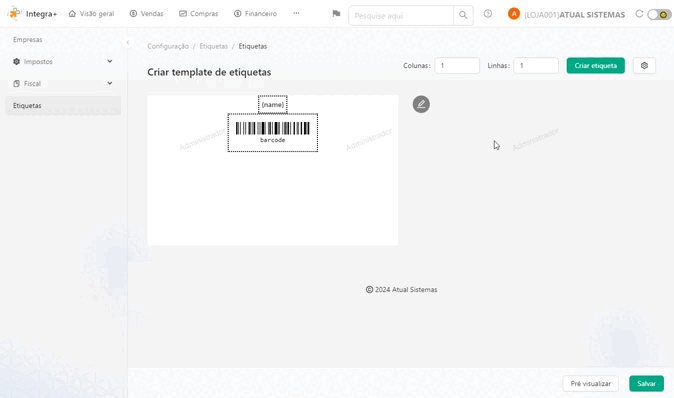Image resolution: width=674 pixels, height=398 pixels.
Task: Click the pencil edit button
Action: pos(421,104)
